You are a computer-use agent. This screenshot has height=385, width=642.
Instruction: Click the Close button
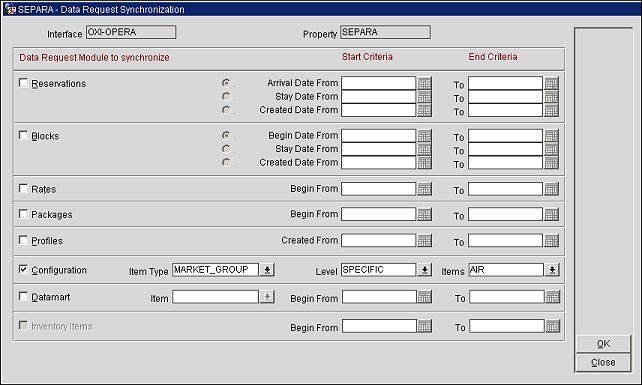pos(603,362)
